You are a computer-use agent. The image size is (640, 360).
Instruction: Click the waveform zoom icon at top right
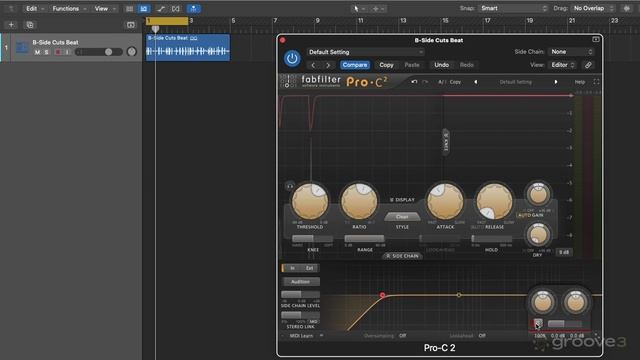coord(627,8)
